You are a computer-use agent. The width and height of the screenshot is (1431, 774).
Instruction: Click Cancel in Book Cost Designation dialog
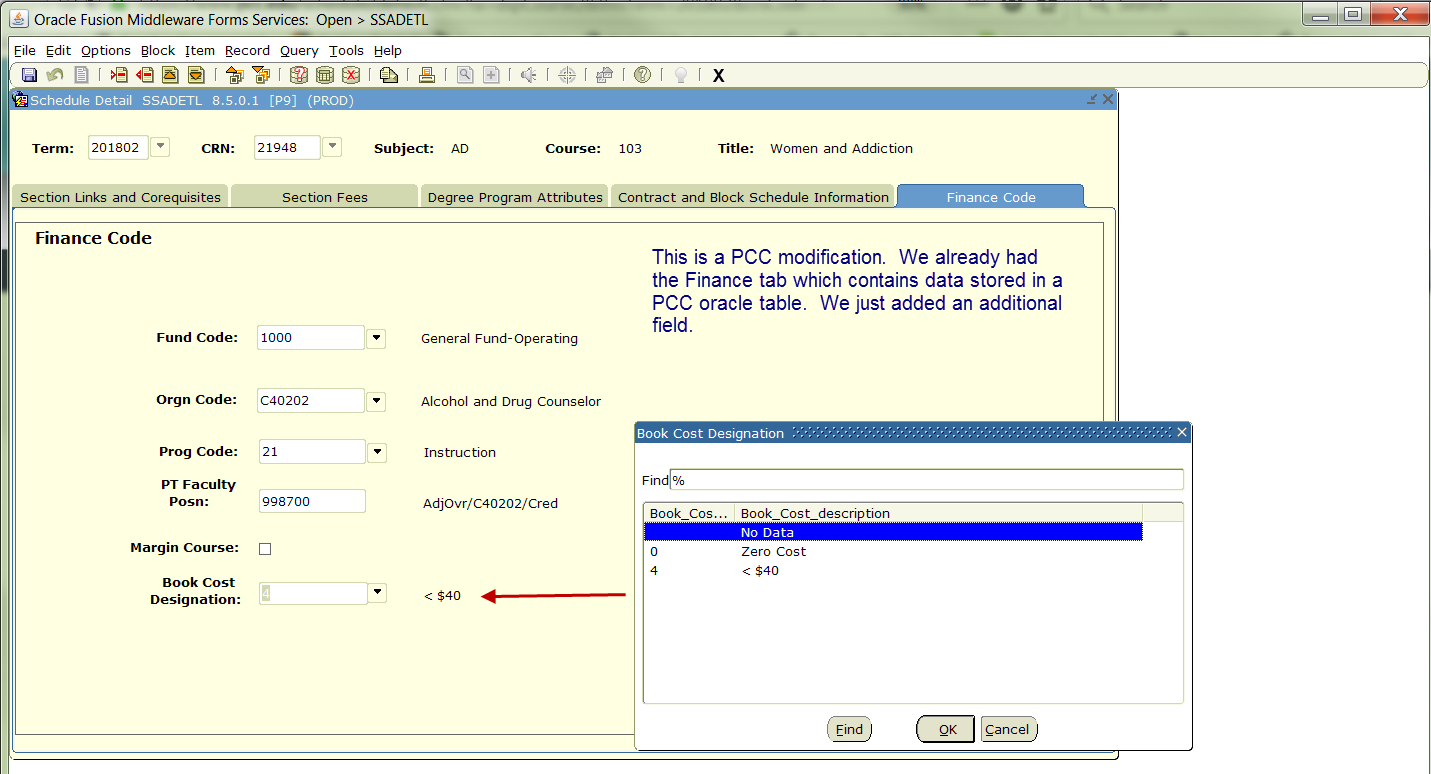point(1007,729)
